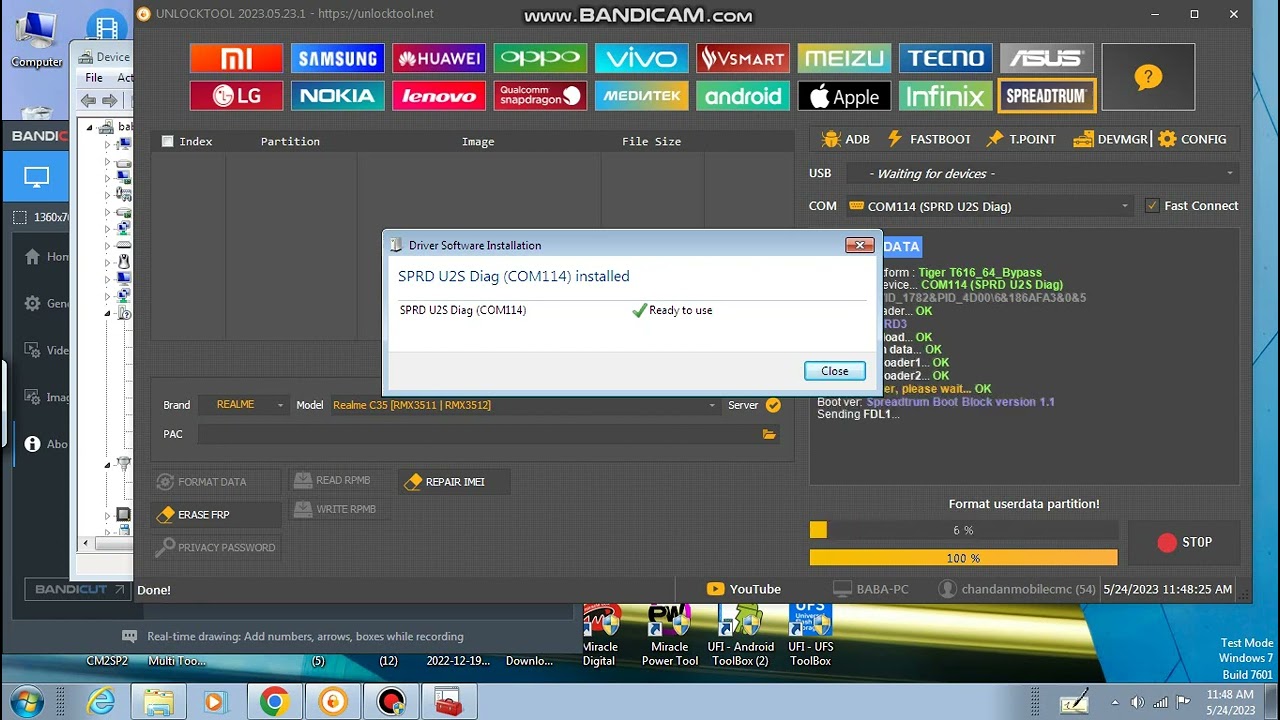This screenshot has width=1280, height=720.
Task: Open Bandicam Home sidebar item
Action: [45, 257]
